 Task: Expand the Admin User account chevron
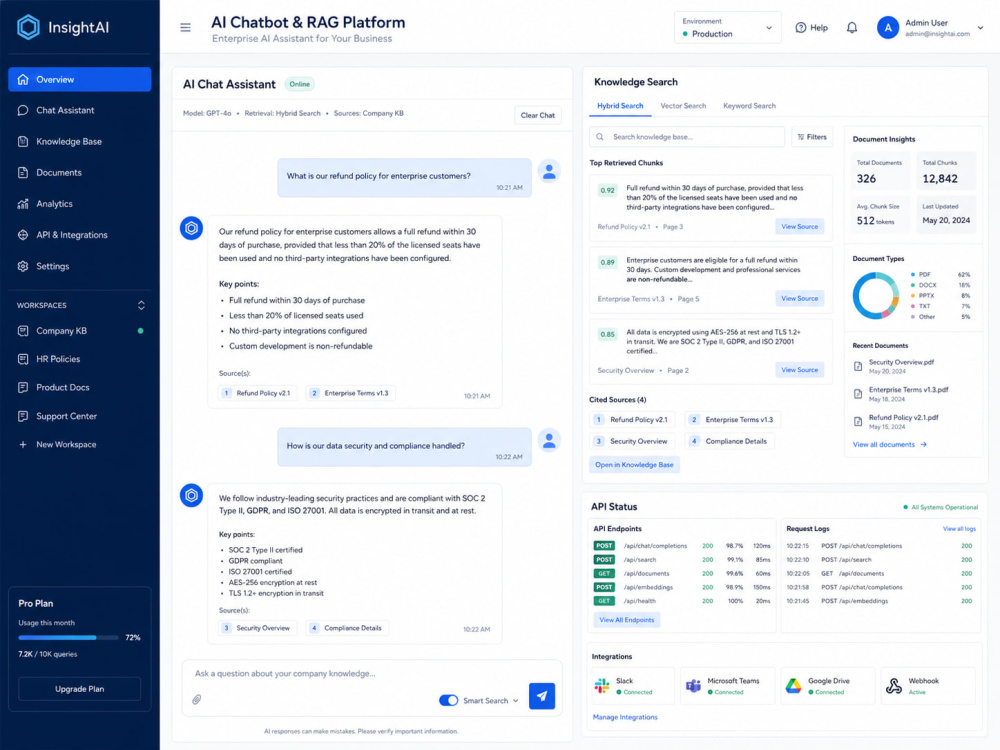click(980, 28)
